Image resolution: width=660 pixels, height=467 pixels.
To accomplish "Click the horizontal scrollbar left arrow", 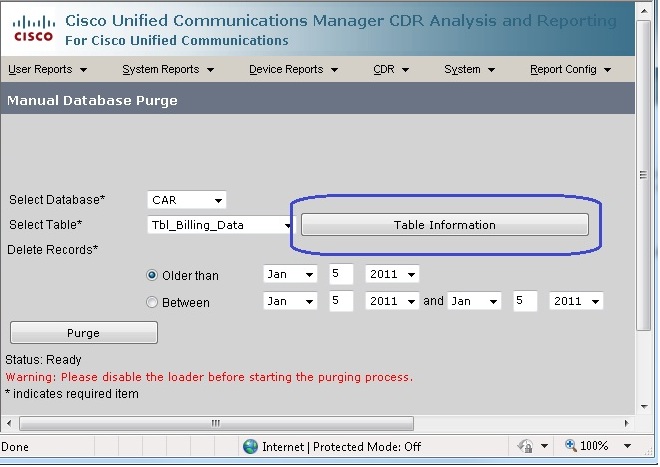I will coord(9,423).
